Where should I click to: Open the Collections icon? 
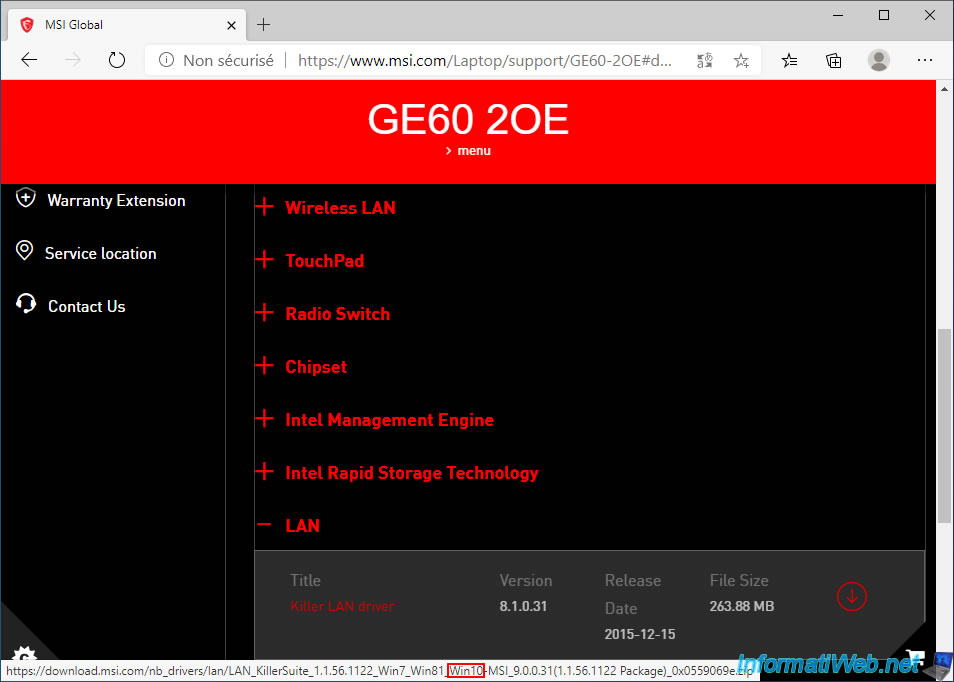pyautogui.click(x=834, y=60)
